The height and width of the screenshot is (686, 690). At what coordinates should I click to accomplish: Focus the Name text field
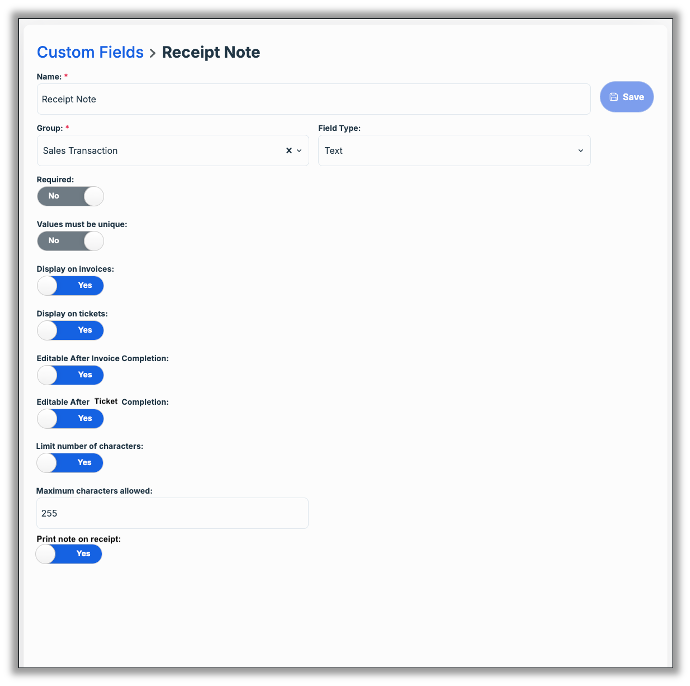(313, 99)
